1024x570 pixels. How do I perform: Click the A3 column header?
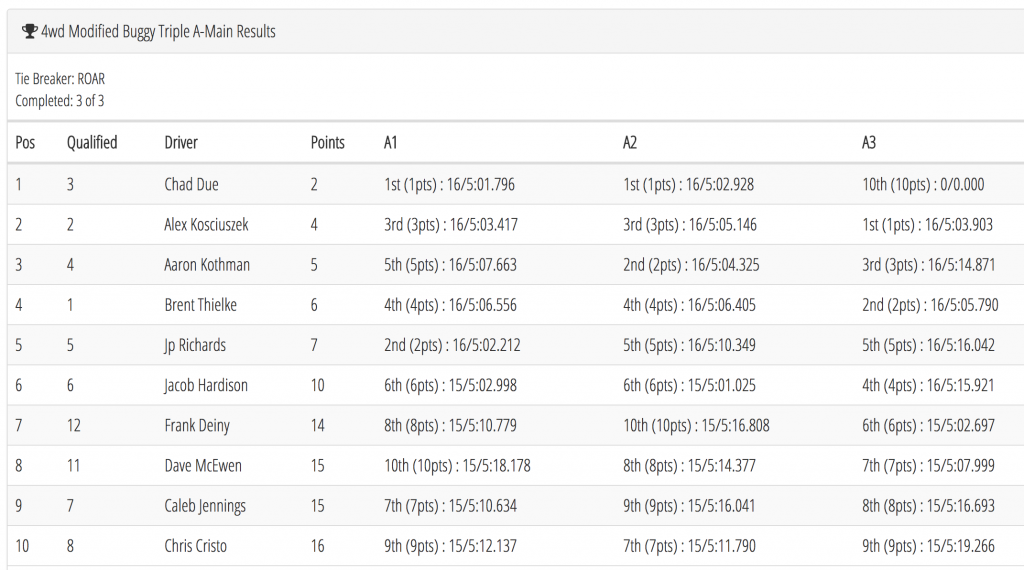[x=869, y=142]
